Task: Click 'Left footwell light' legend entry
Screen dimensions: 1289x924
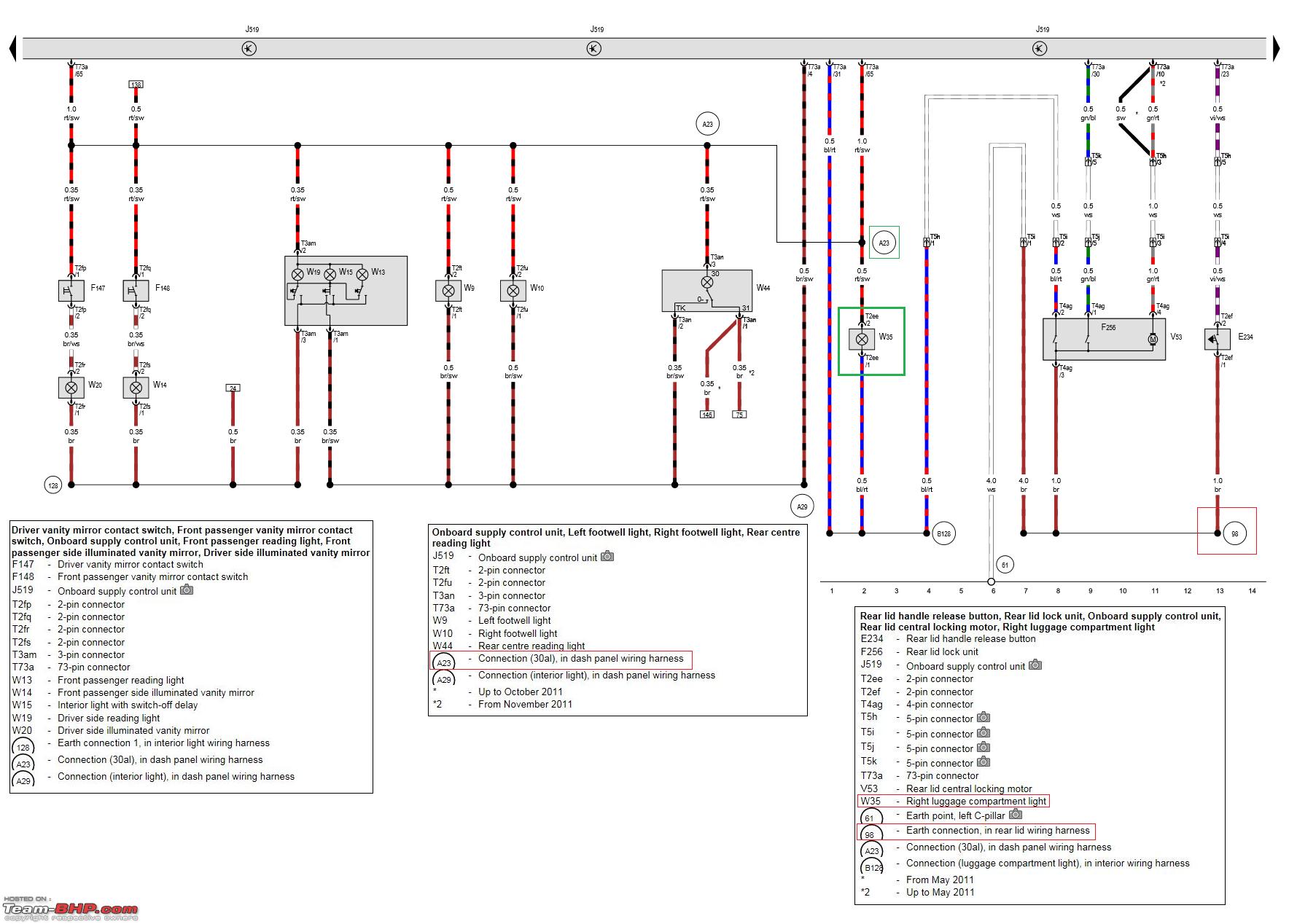Action: click(x=514, y=621)
